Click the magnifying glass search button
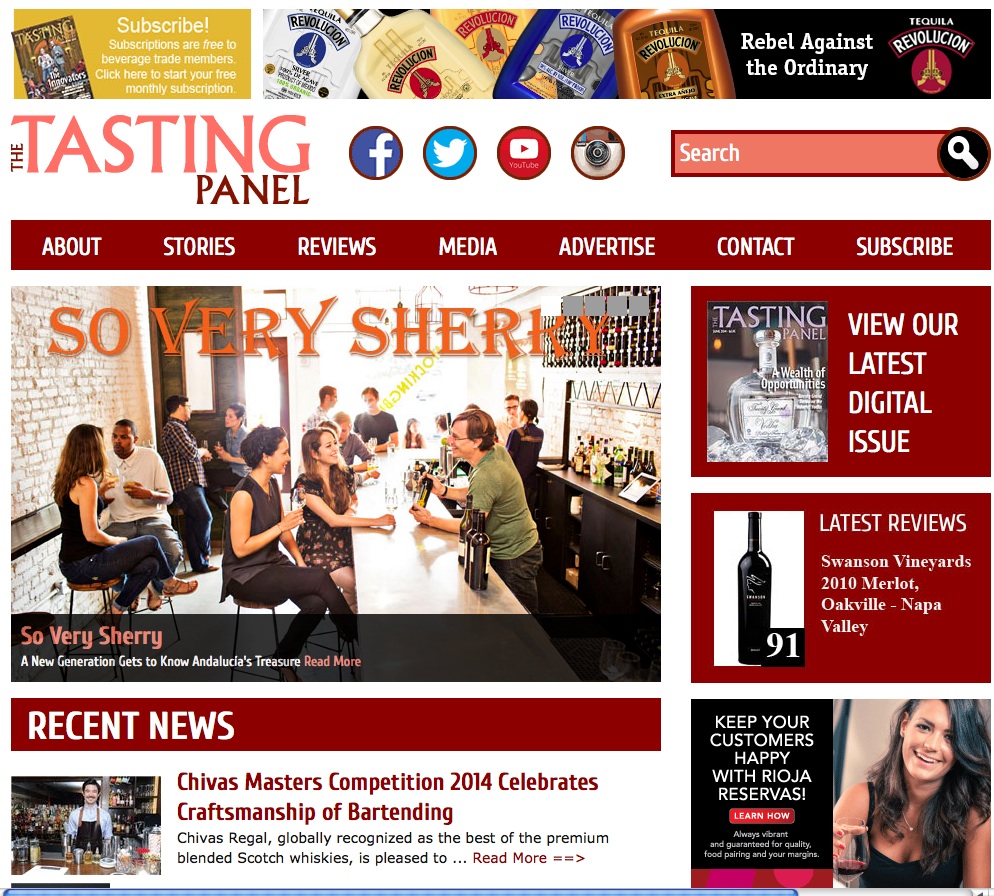Viewport: 994px width, 896px height. click(x=963, y=153)
